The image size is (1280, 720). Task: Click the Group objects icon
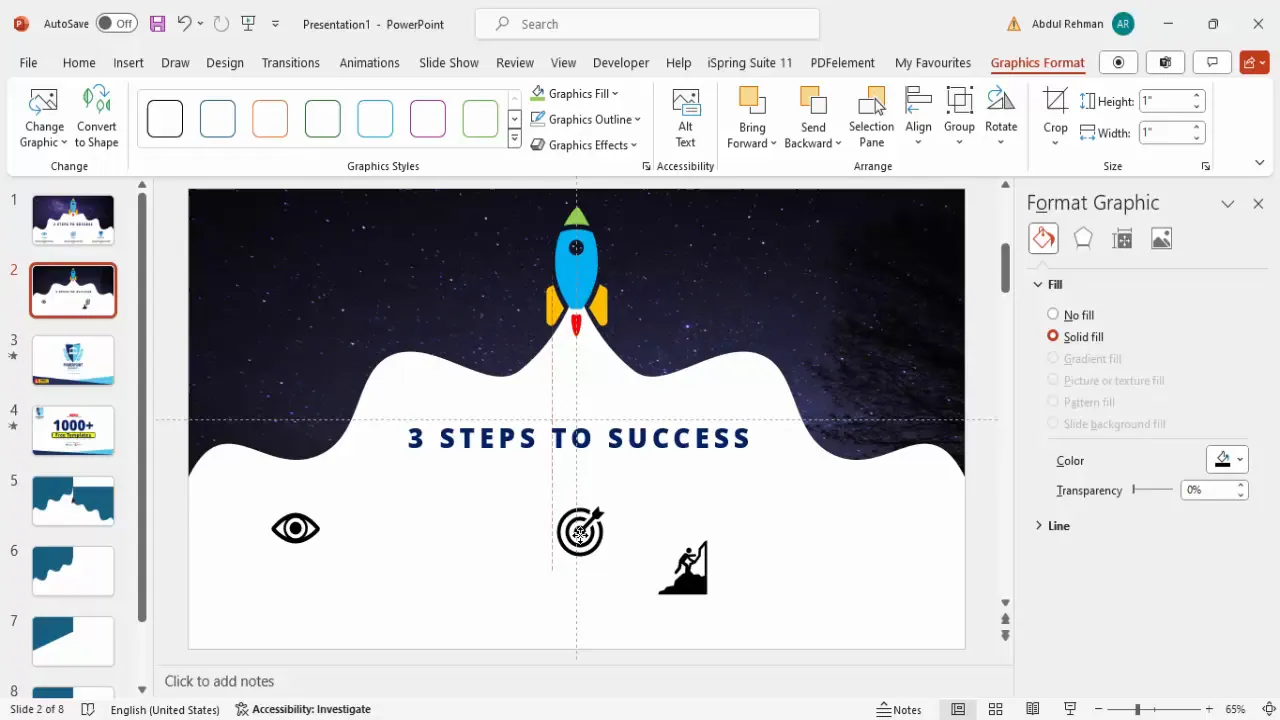[x=959, y=101]
